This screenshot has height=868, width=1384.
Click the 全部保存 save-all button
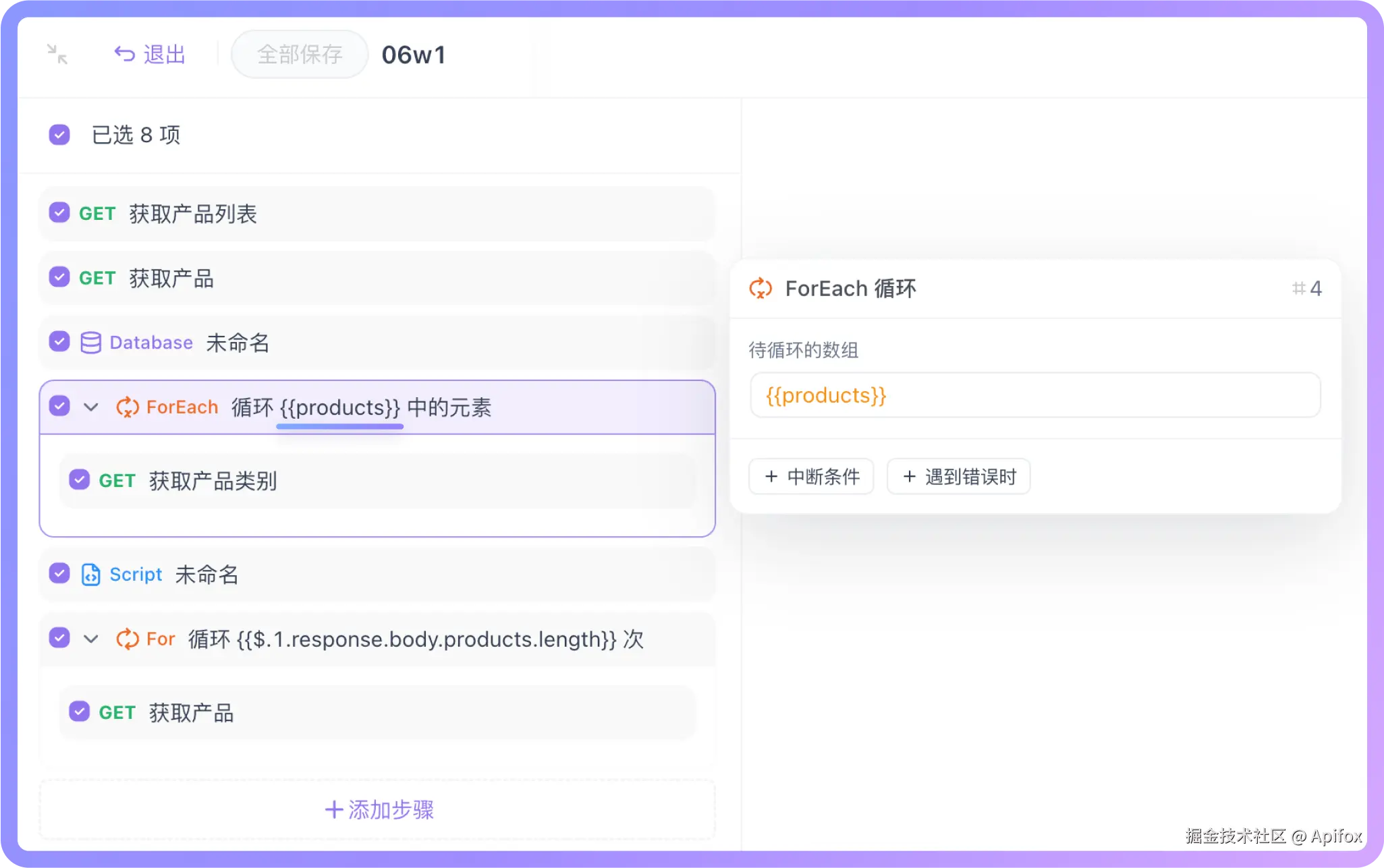300,54
